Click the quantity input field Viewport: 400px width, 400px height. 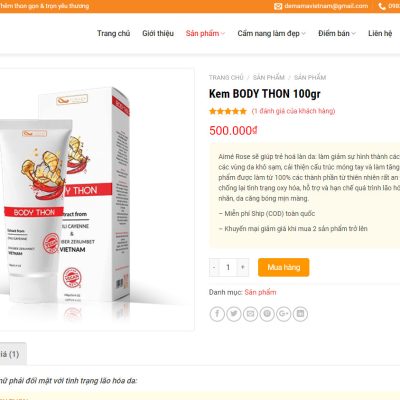pyautogui.click(x=228, y=267)
